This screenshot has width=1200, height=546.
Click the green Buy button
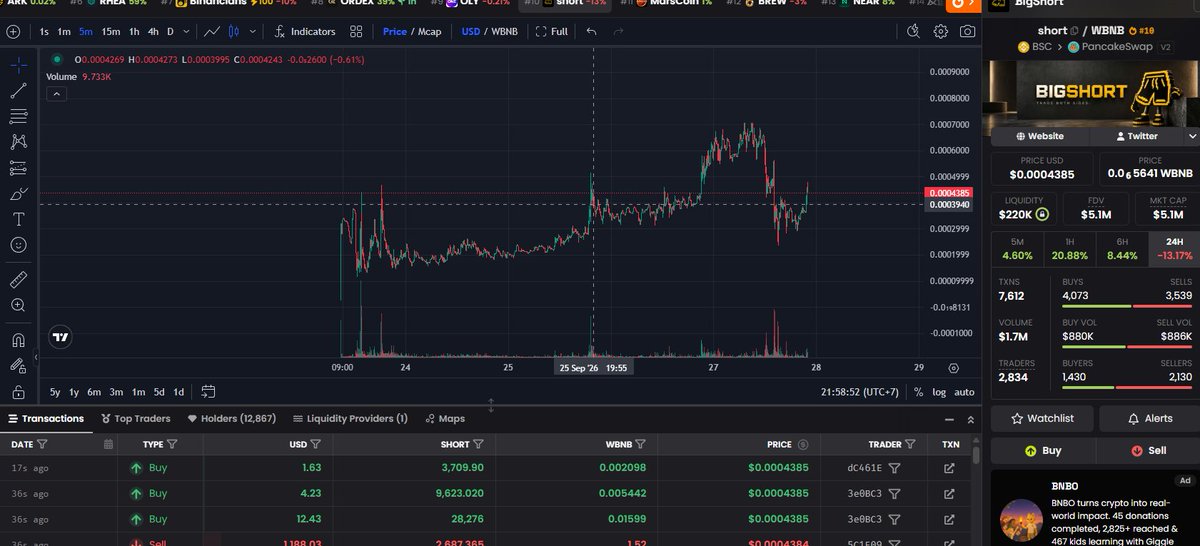pos(1042,450)
